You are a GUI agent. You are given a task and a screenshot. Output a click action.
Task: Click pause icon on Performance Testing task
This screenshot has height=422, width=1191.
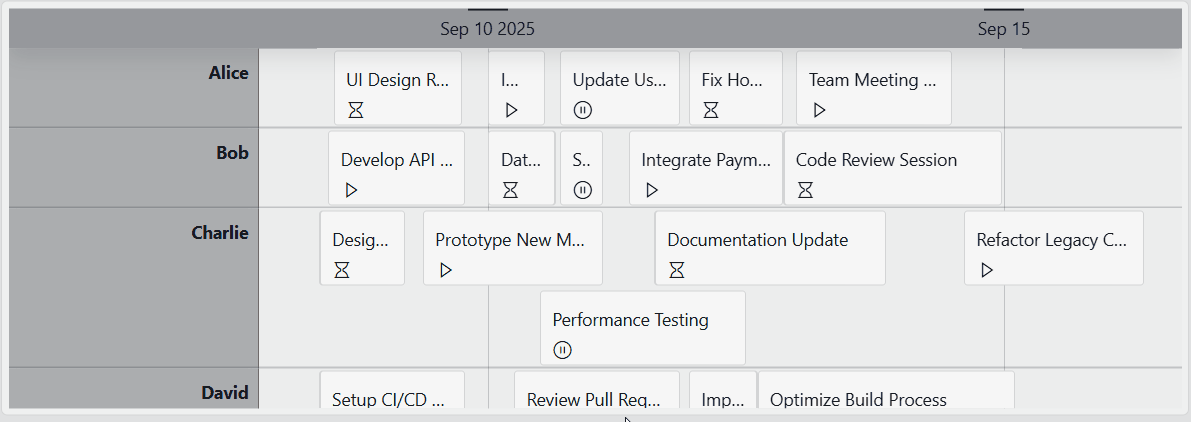tap(562, 350)
